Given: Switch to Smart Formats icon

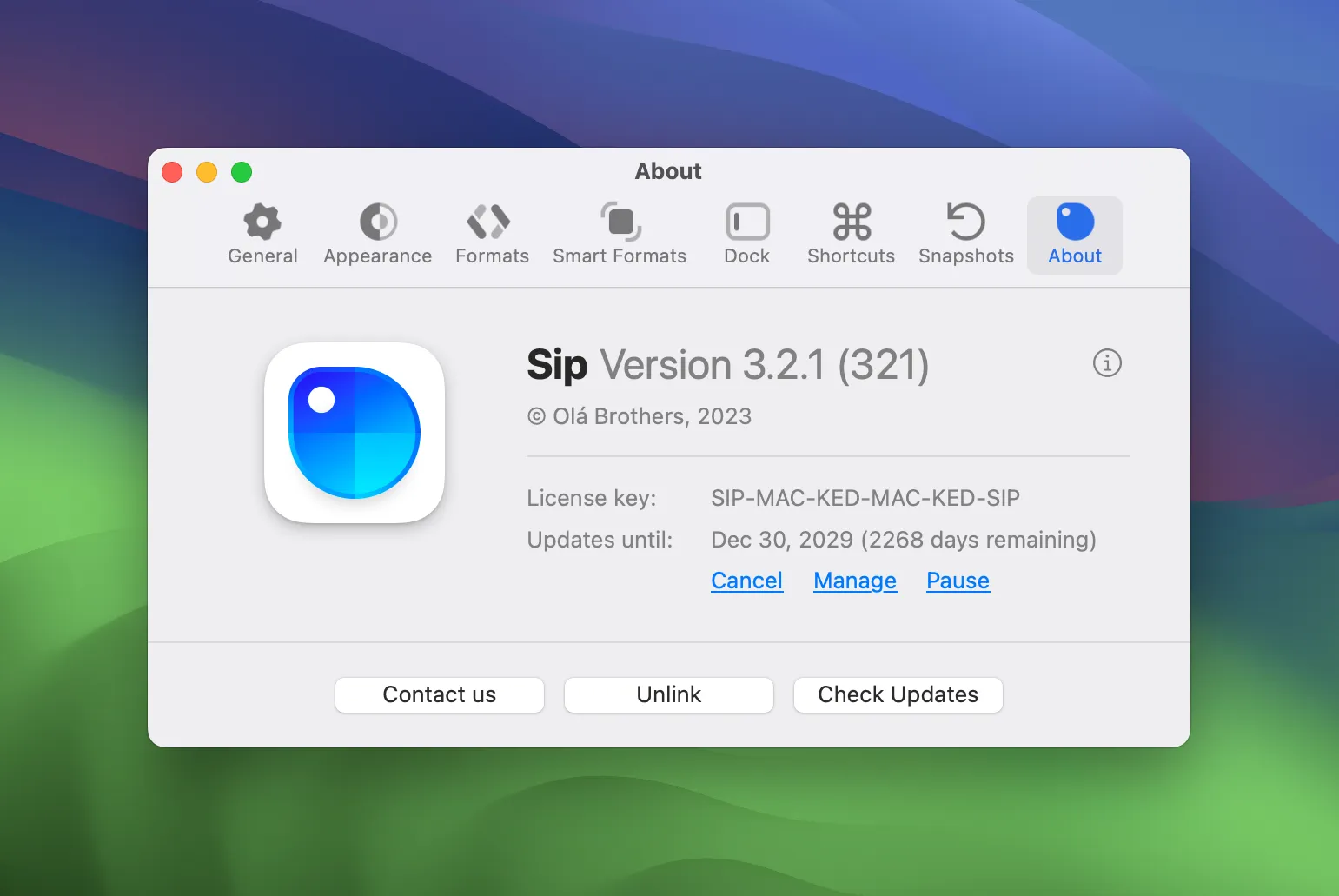Looking at the screenshot, I should coord(620,222).
